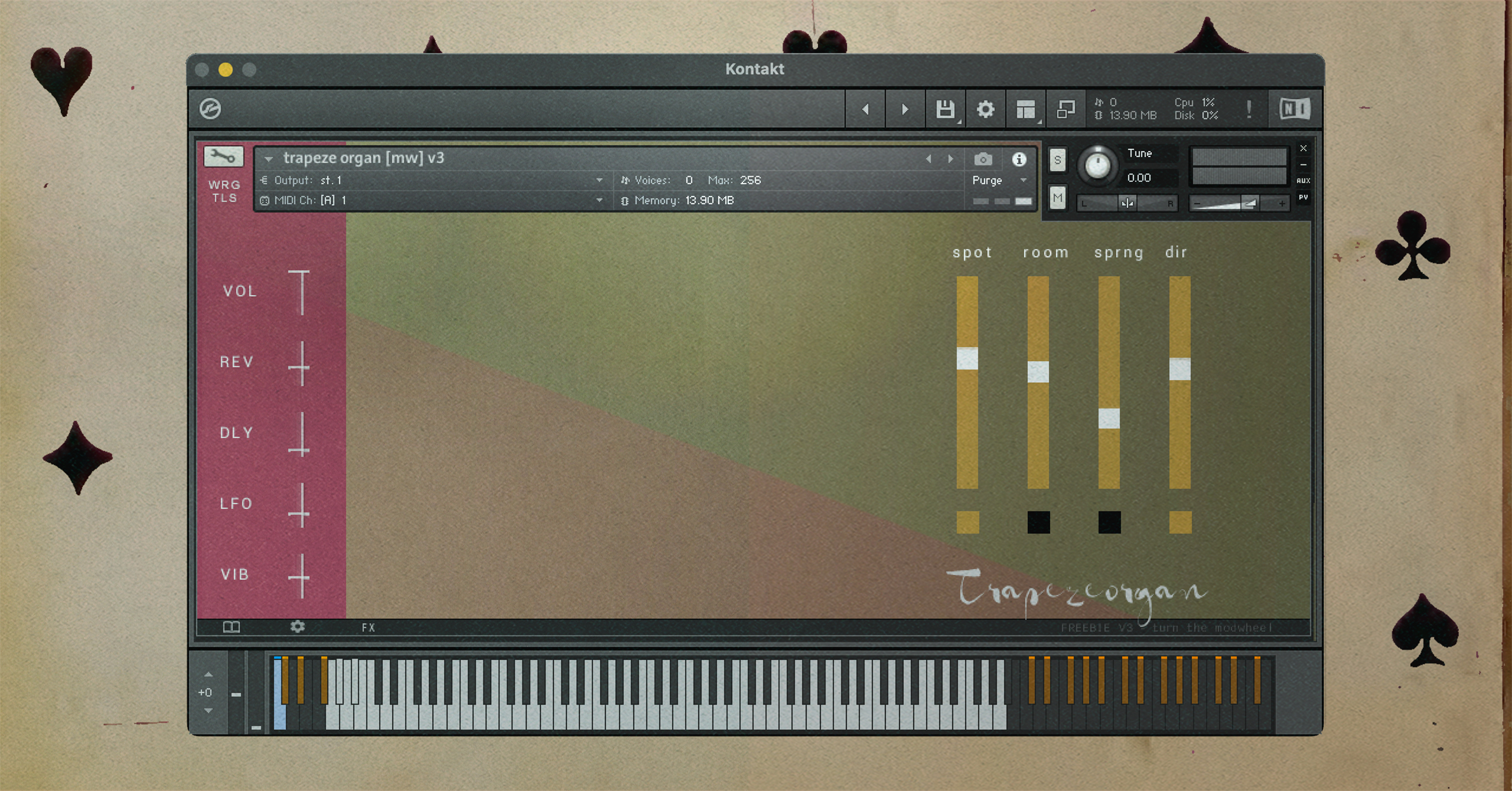Click the pan L/R slider
Viewport: 1512px width, 791px height.
pyautogui.click(x=1127, y=203)
